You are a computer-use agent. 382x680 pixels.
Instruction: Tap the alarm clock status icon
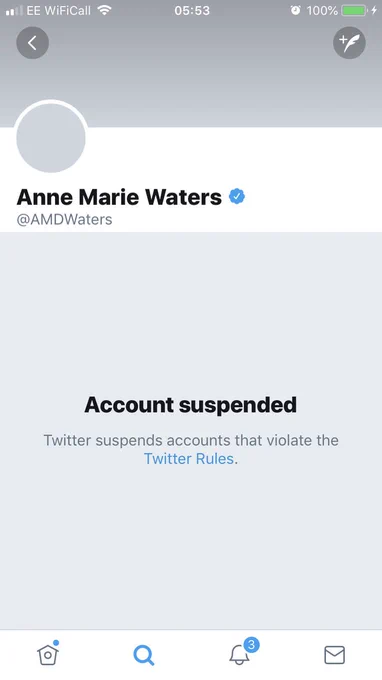pos(295,10)
